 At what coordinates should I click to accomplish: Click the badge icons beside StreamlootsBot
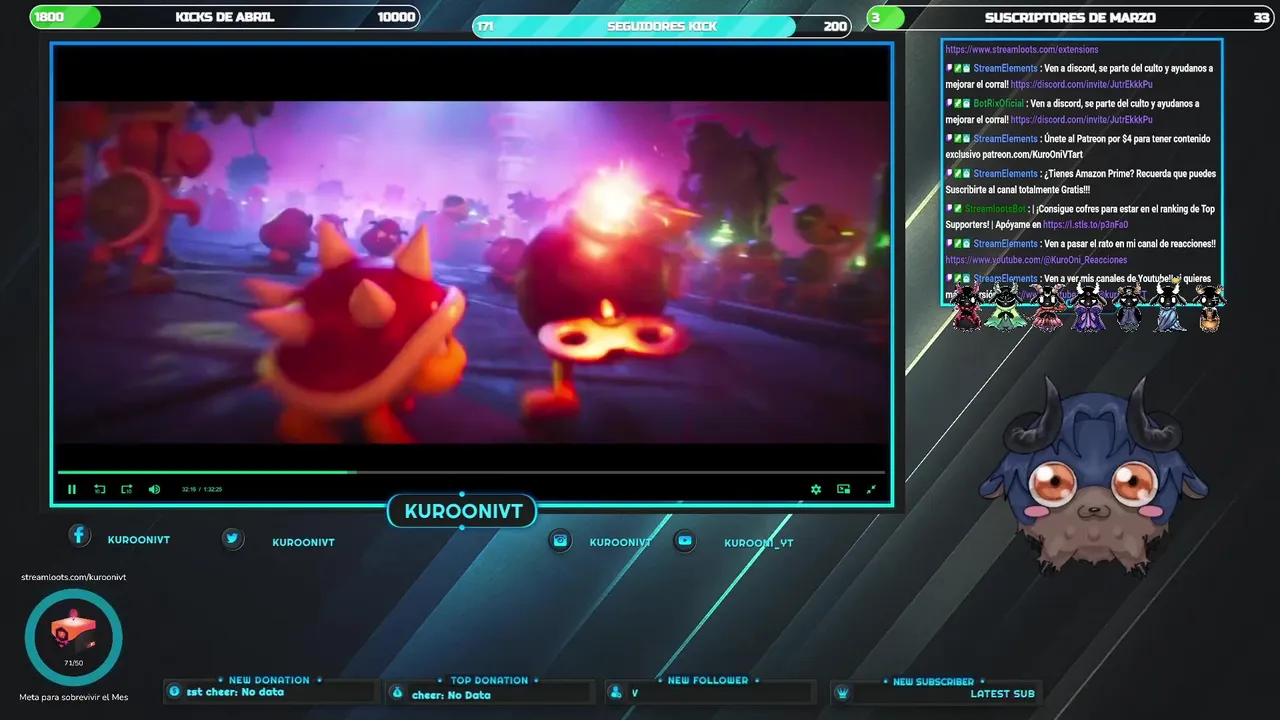click(953, 209)
